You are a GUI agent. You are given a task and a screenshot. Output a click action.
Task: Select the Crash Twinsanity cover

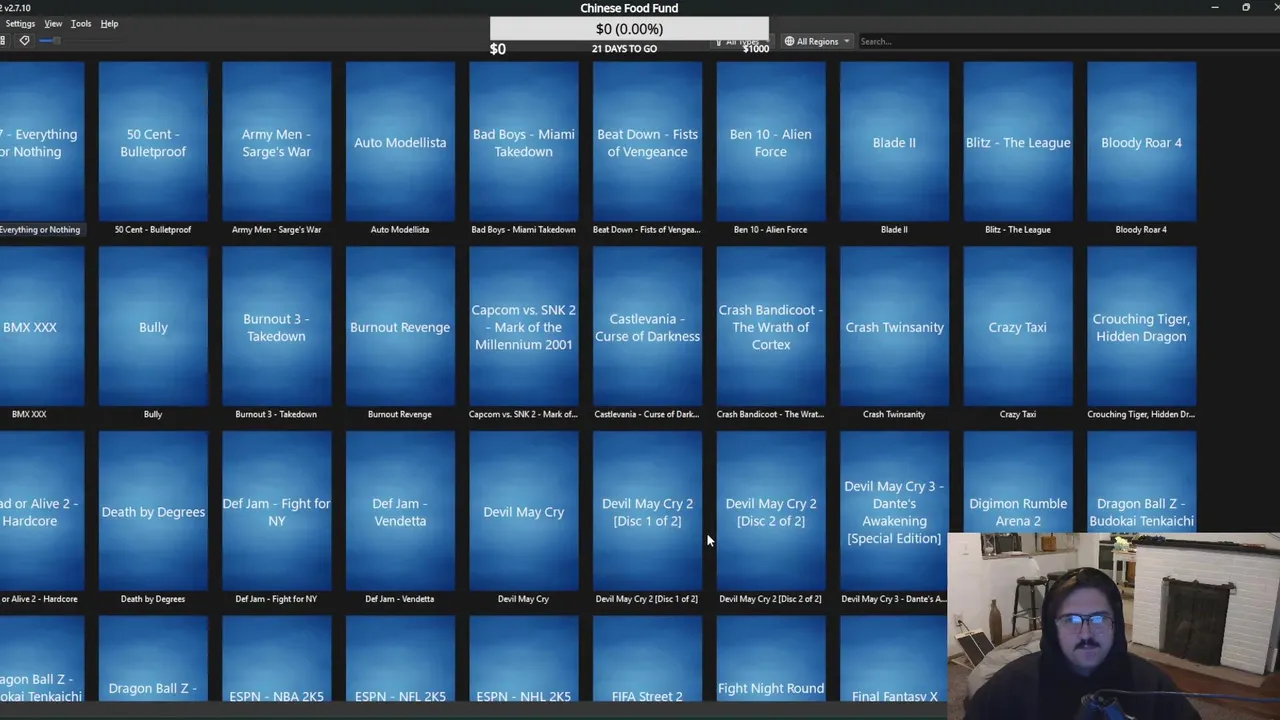pyautogui.click(x=894, y=327)
